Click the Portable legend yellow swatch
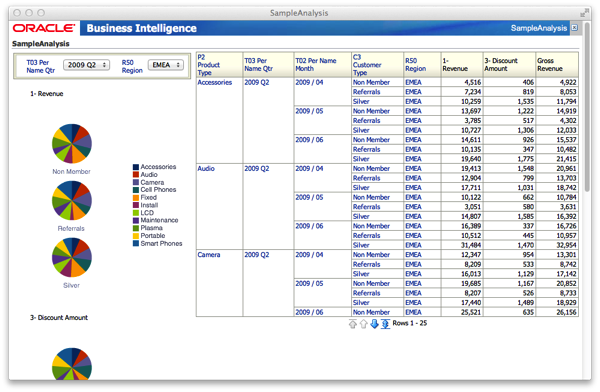Image resolution: width=600 pixels, height=392 pixels. [x=136, y=236]
